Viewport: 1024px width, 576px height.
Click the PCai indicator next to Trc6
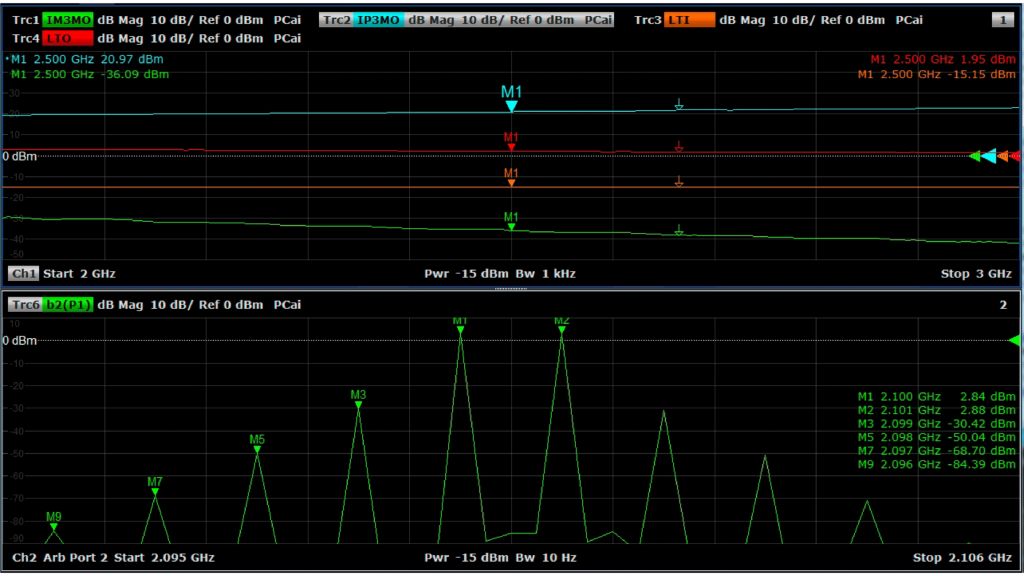click(289, 304)
